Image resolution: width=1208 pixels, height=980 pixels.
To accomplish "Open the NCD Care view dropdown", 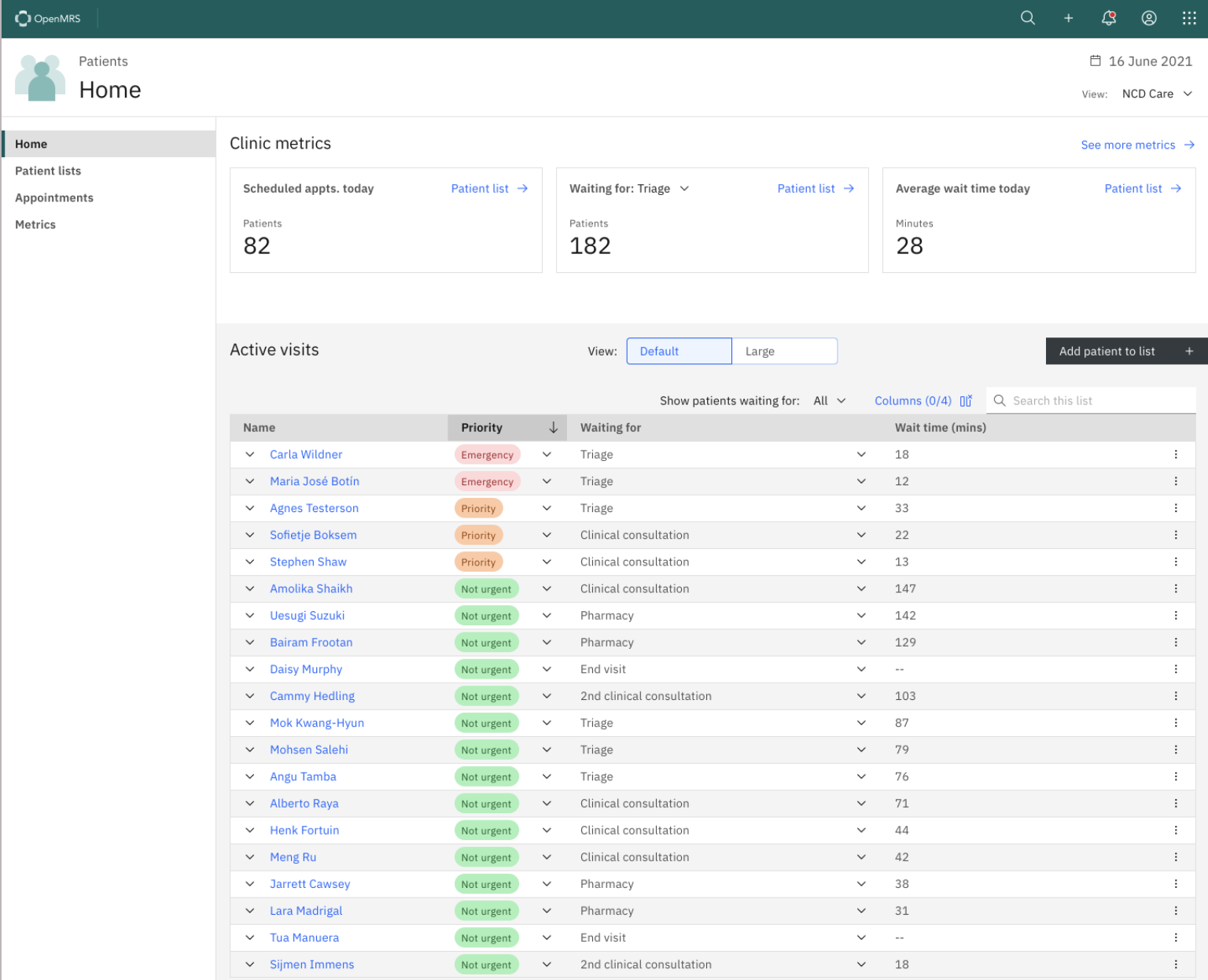I will click(1157, 94).
